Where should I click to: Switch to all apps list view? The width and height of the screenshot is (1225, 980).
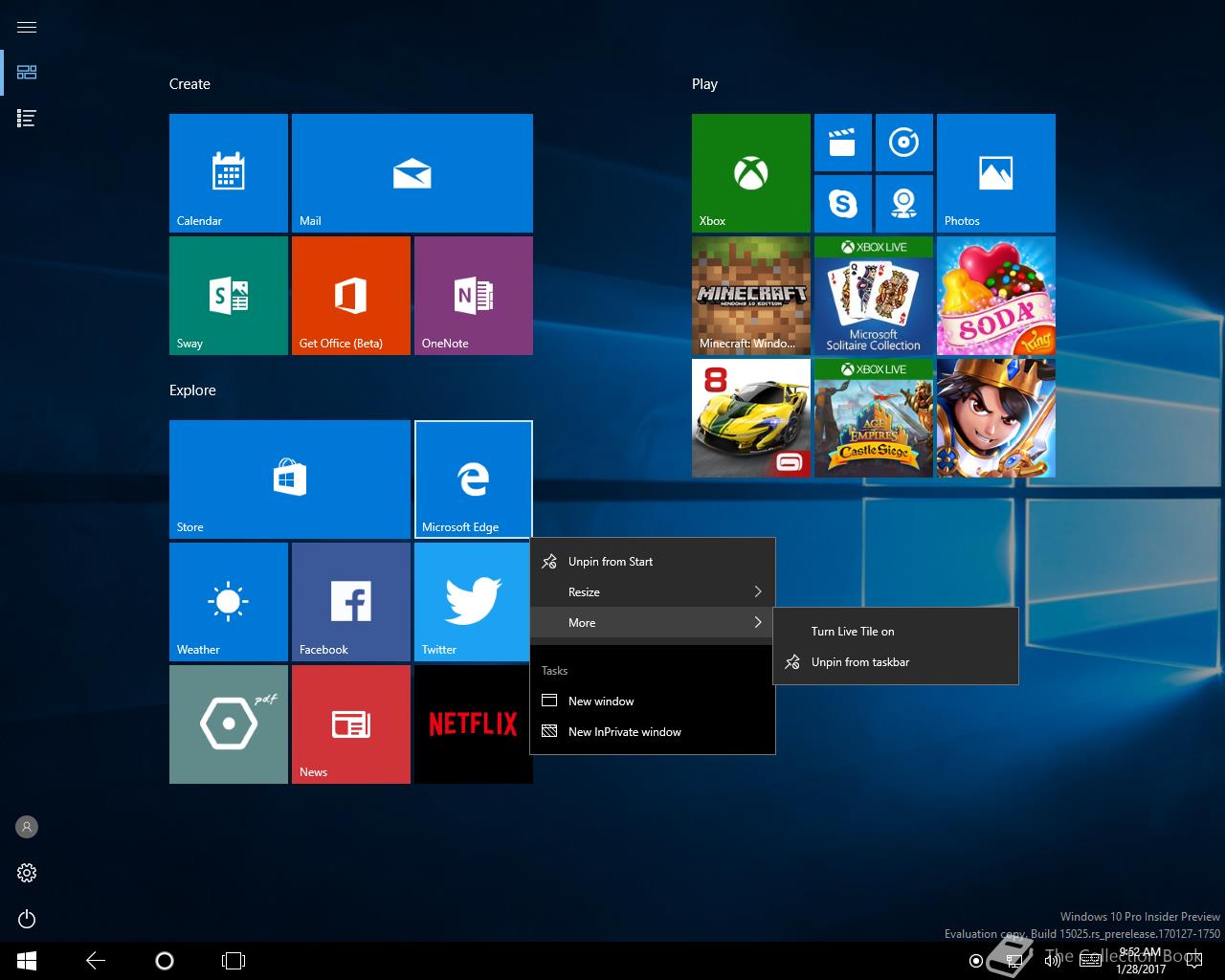click(27, 119)
